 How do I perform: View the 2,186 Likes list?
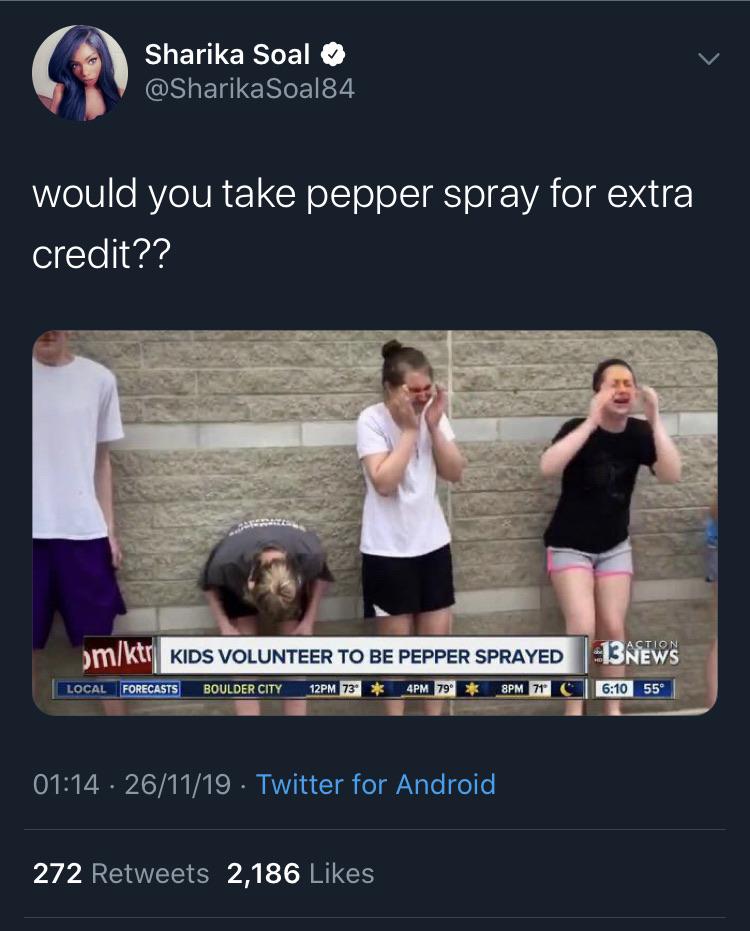[x=300, y=873]
